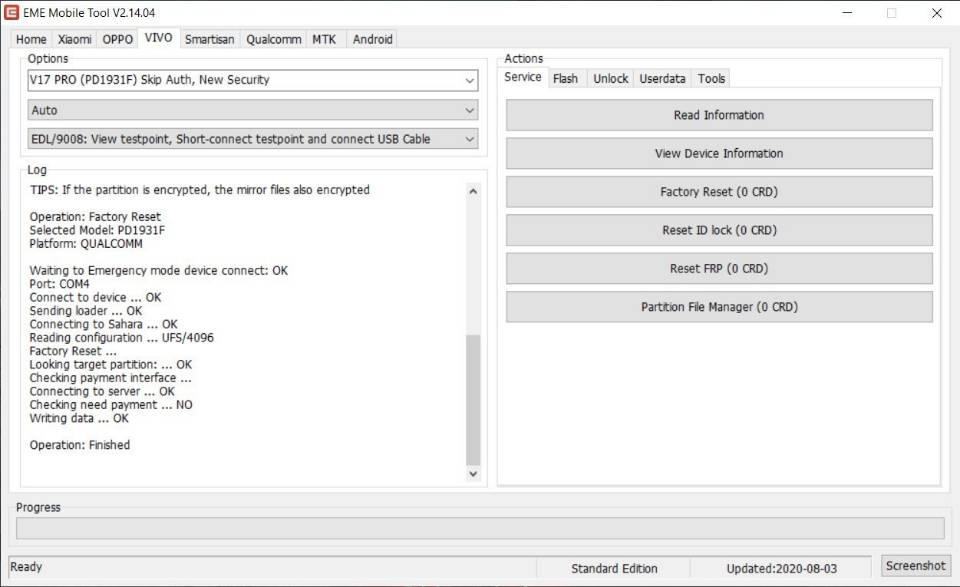The width and height of the screenshot is (960, 587).
Task: Open the Home tab
Action: (x=31, y=39)
